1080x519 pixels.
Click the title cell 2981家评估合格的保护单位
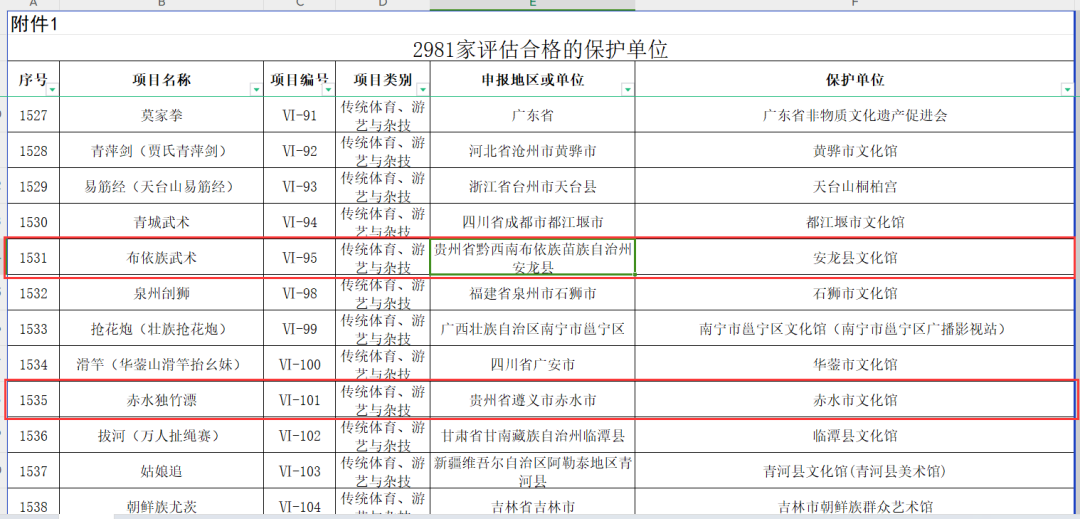pos(540,49)
